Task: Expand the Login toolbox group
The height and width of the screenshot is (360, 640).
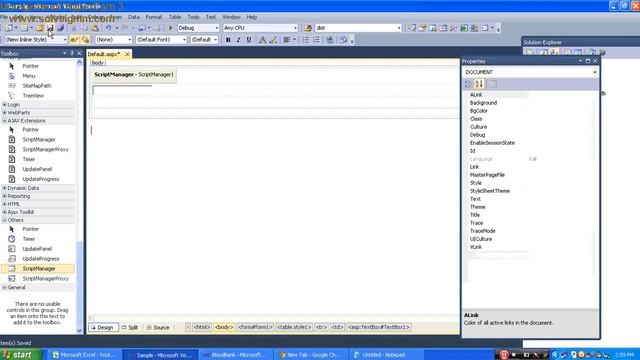Action: coord(4,104)
